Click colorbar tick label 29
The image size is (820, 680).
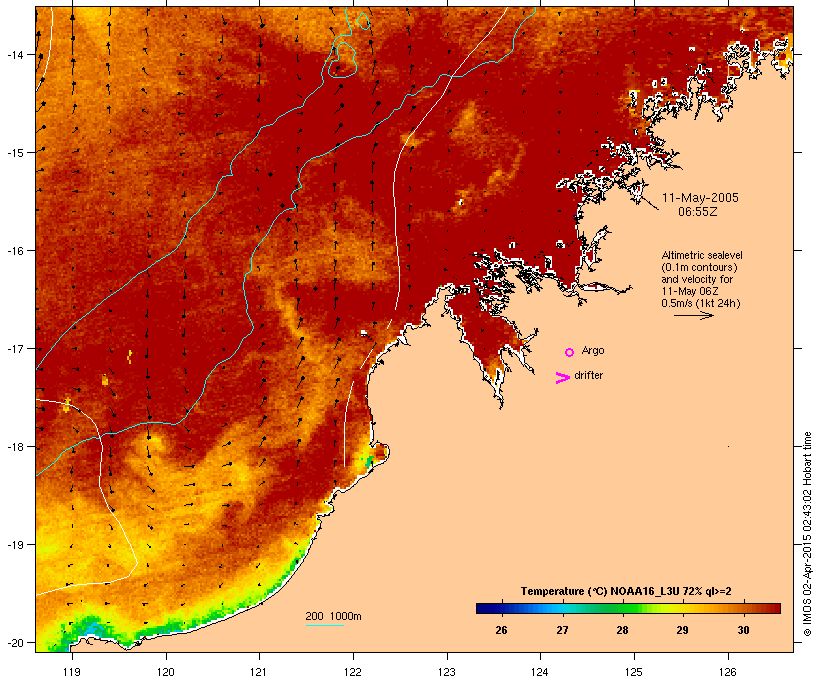pos(682,630)
